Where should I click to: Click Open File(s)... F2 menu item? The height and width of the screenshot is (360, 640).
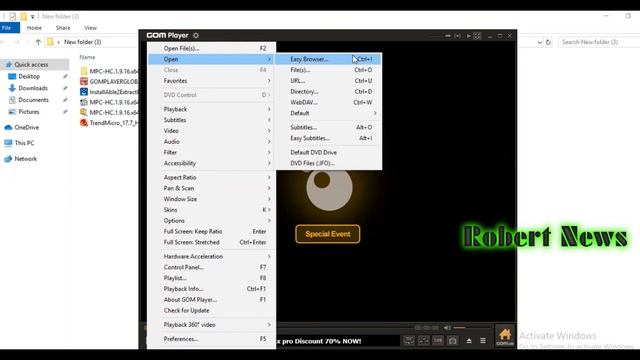(212, 48)
